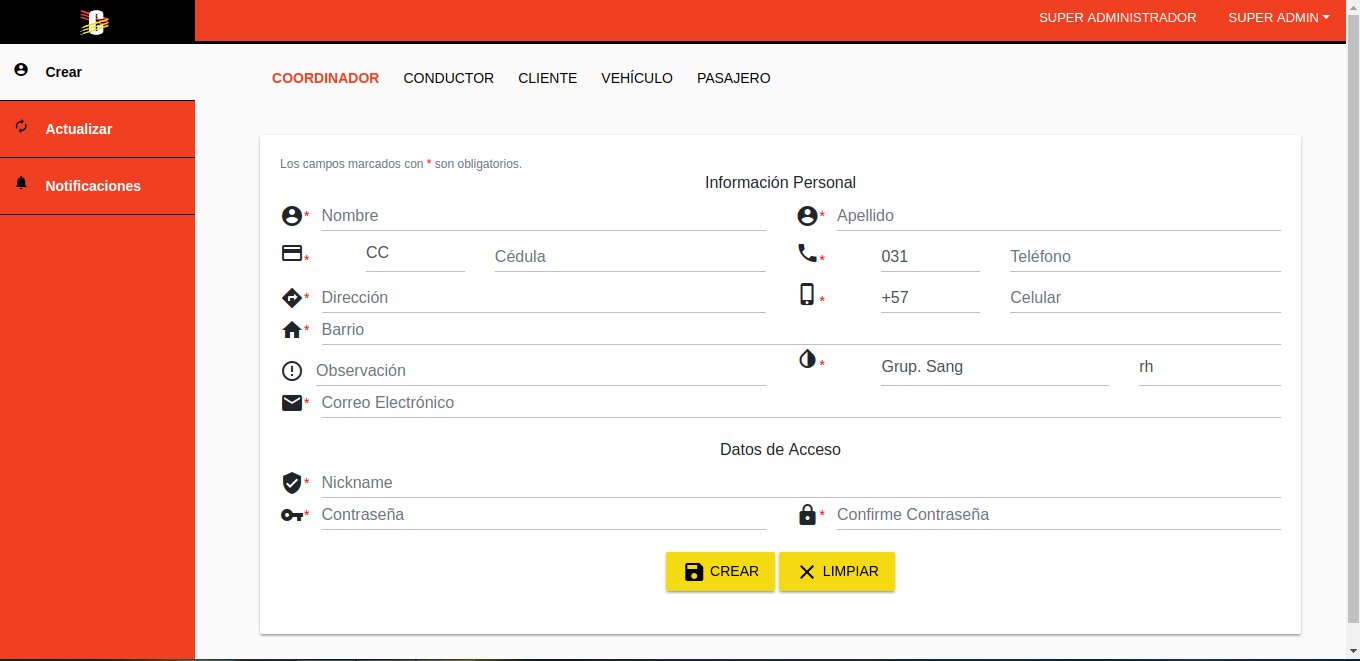Image resolution: width=1360 pixels, height=661 pixels.
Task: Open the rh factor dropdown
Action: pyautogui.click(x=1210, y=367)
